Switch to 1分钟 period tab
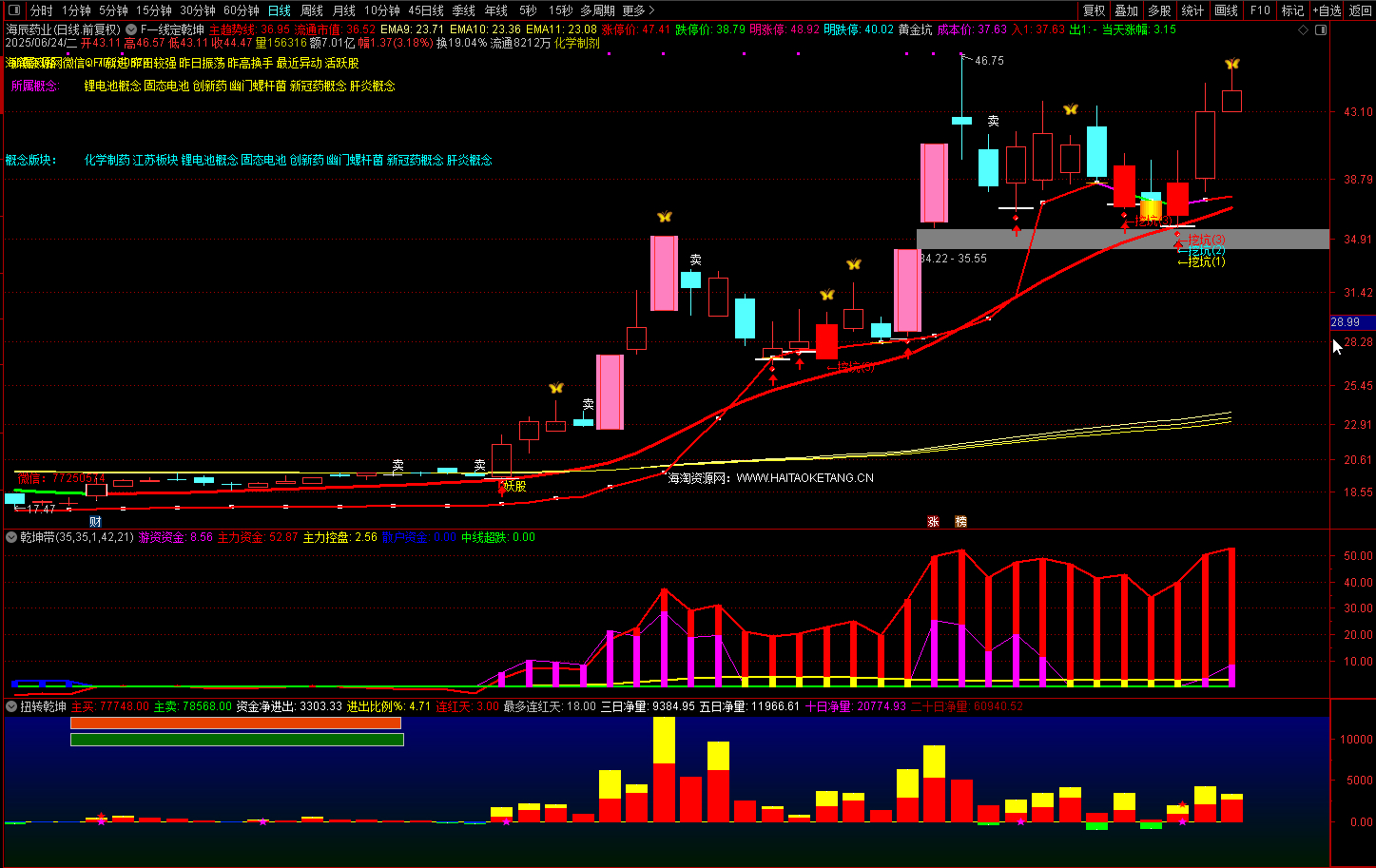1376x868 pixels. pos(76,10)
